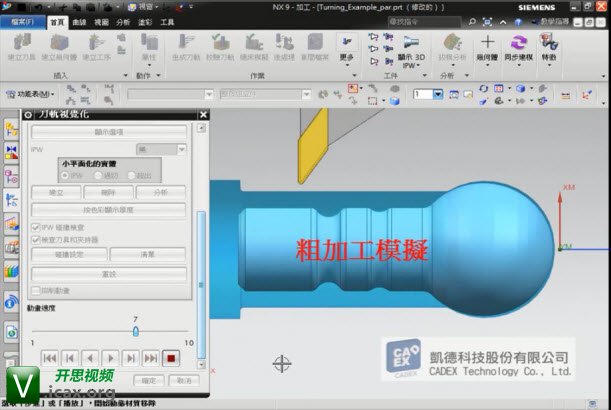This screenshot has height=410, width=611.
Task: Click the Geometry (幾何體) plus icon
Action: click(488, 46)
